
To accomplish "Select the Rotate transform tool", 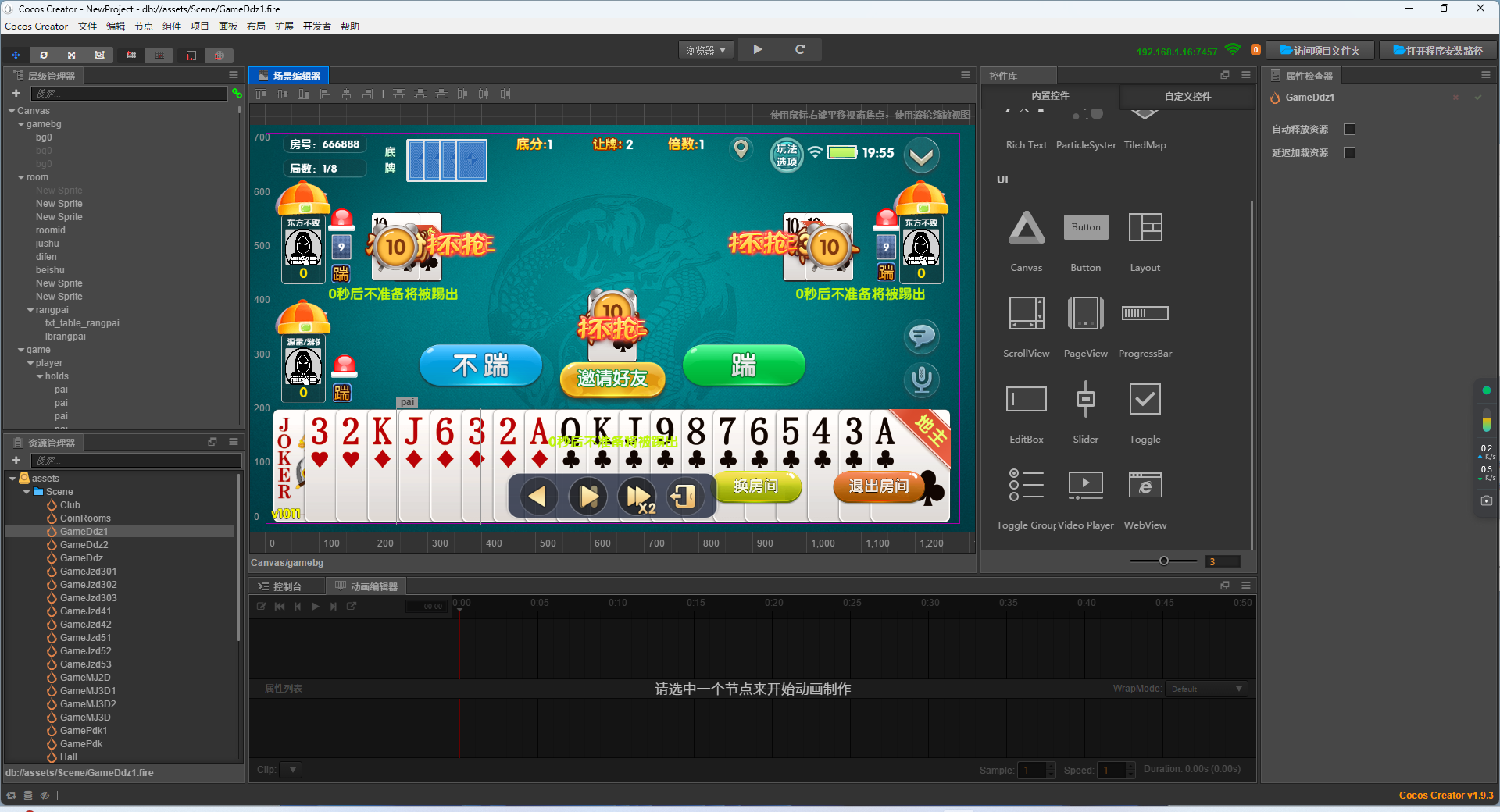I will point(44,55).
